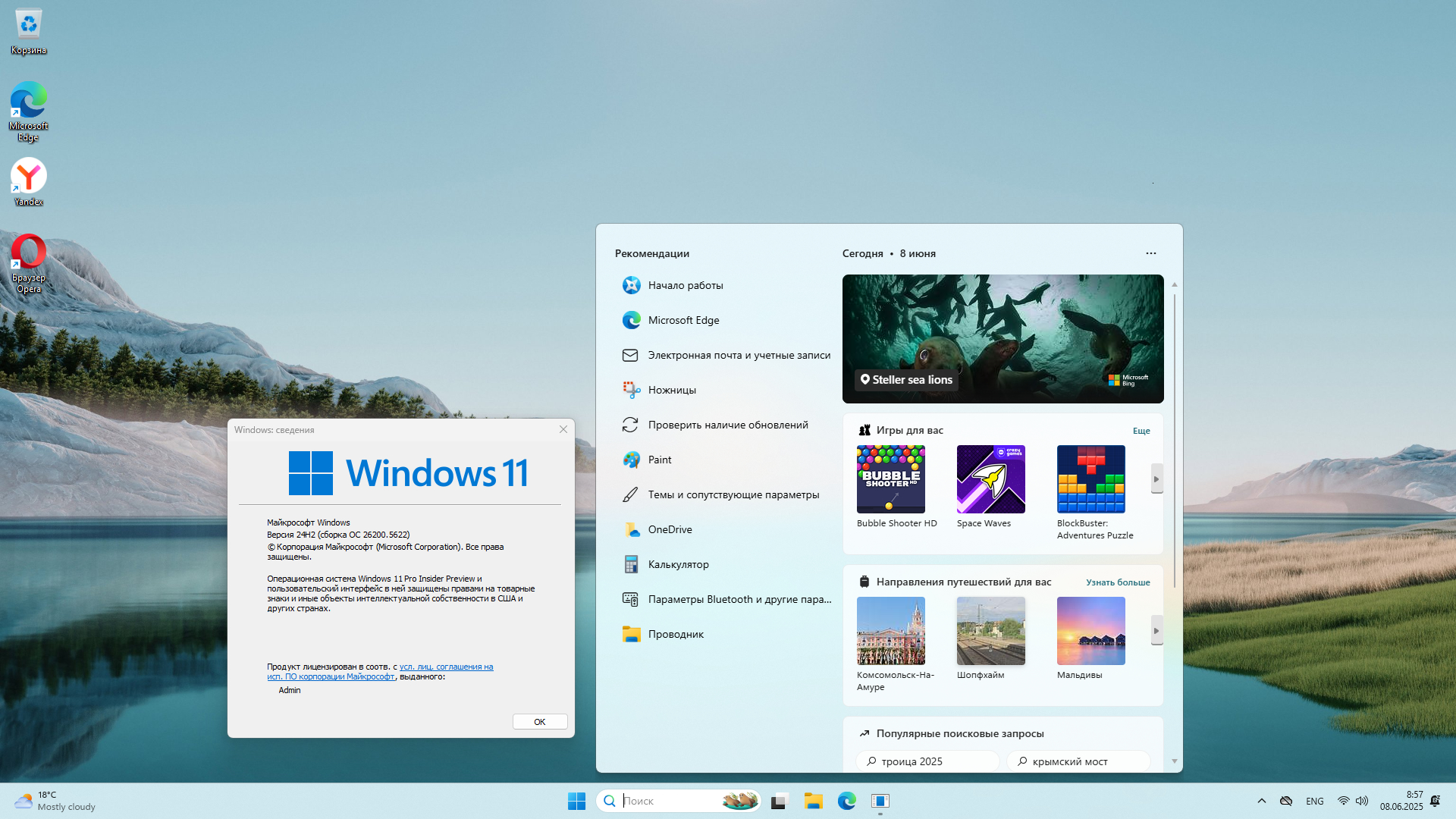This screenshot has width=1456, height=819.
Task: Click the Узнать больше link
Action: (x=1118, y=582)
